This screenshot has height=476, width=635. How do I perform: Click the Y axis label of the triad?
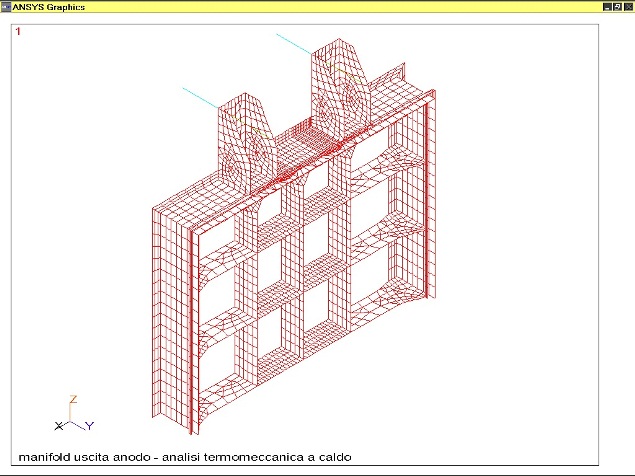pyautogui.click(x=89, y=426)
